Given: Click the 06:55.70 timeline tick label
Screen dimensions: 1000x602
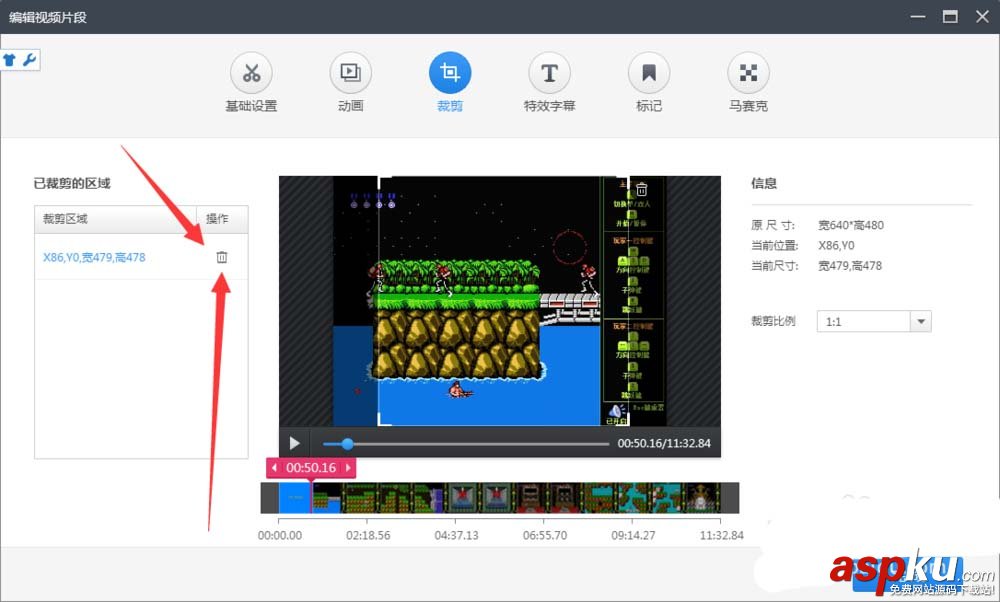Looking at the screenshot, I should pos(545,536).
